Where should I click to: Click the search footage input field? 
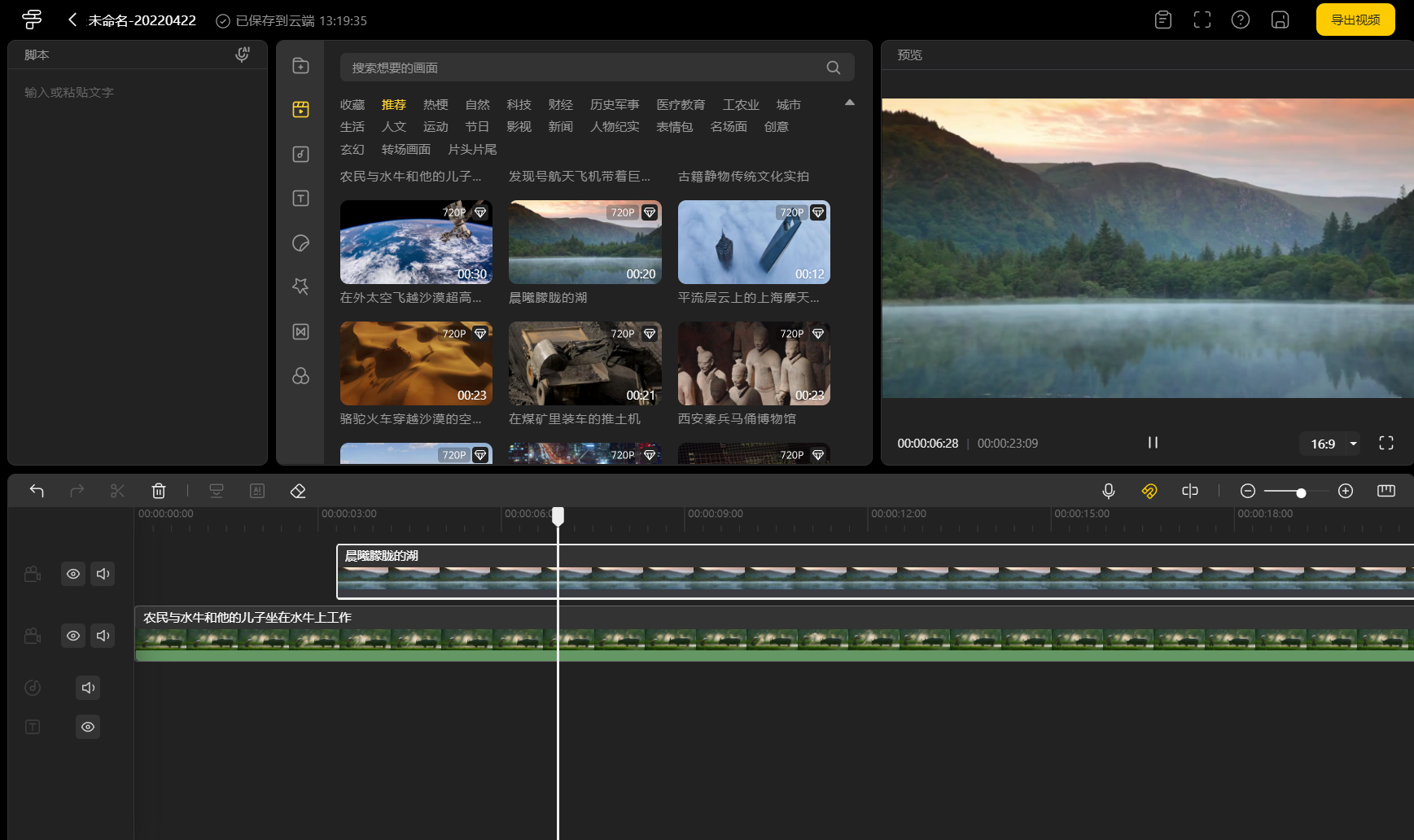[598, 68]
